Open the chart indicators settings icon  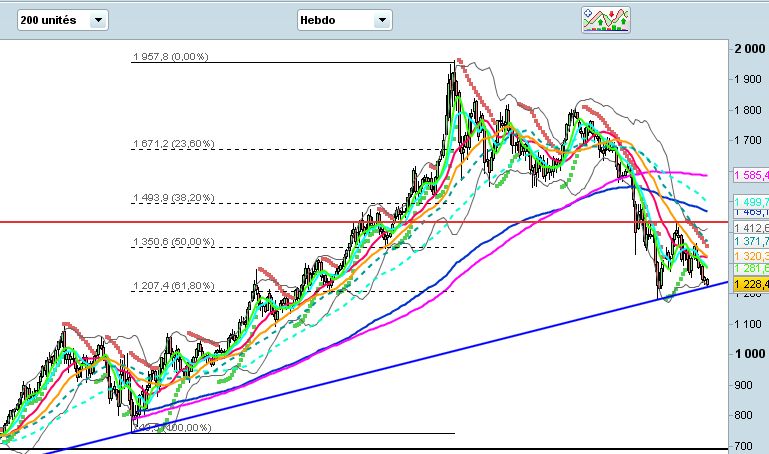coord(607,19)
